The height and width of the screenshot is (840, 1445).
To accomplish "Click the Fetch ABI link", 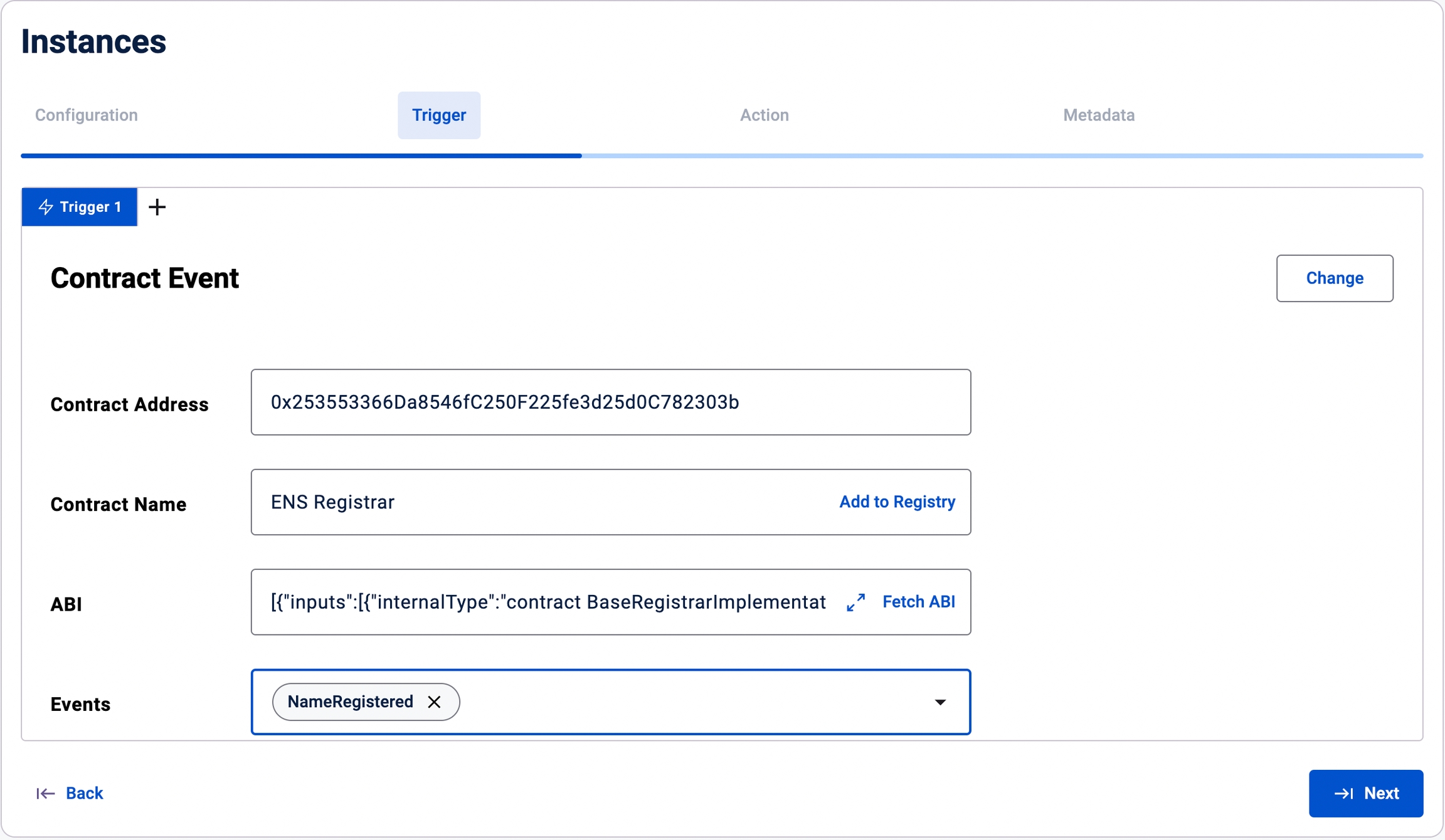I will coord(918,602).
